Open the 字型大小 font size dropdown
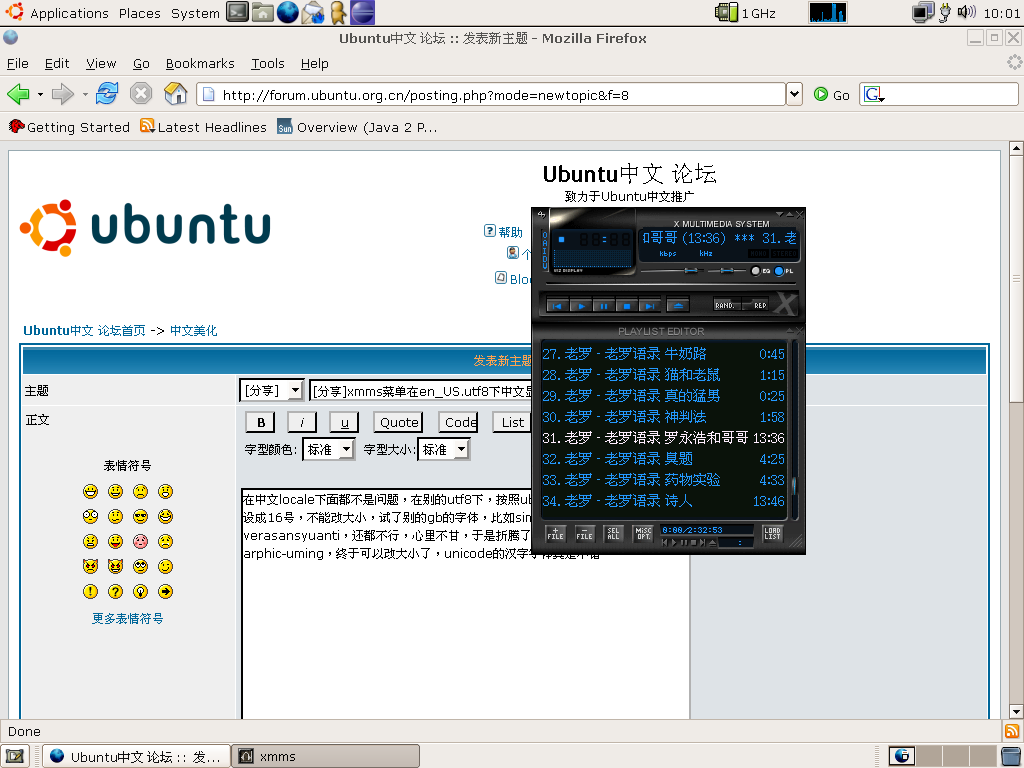The height and width of the screenshot is (768, 1024). [444, 449]
